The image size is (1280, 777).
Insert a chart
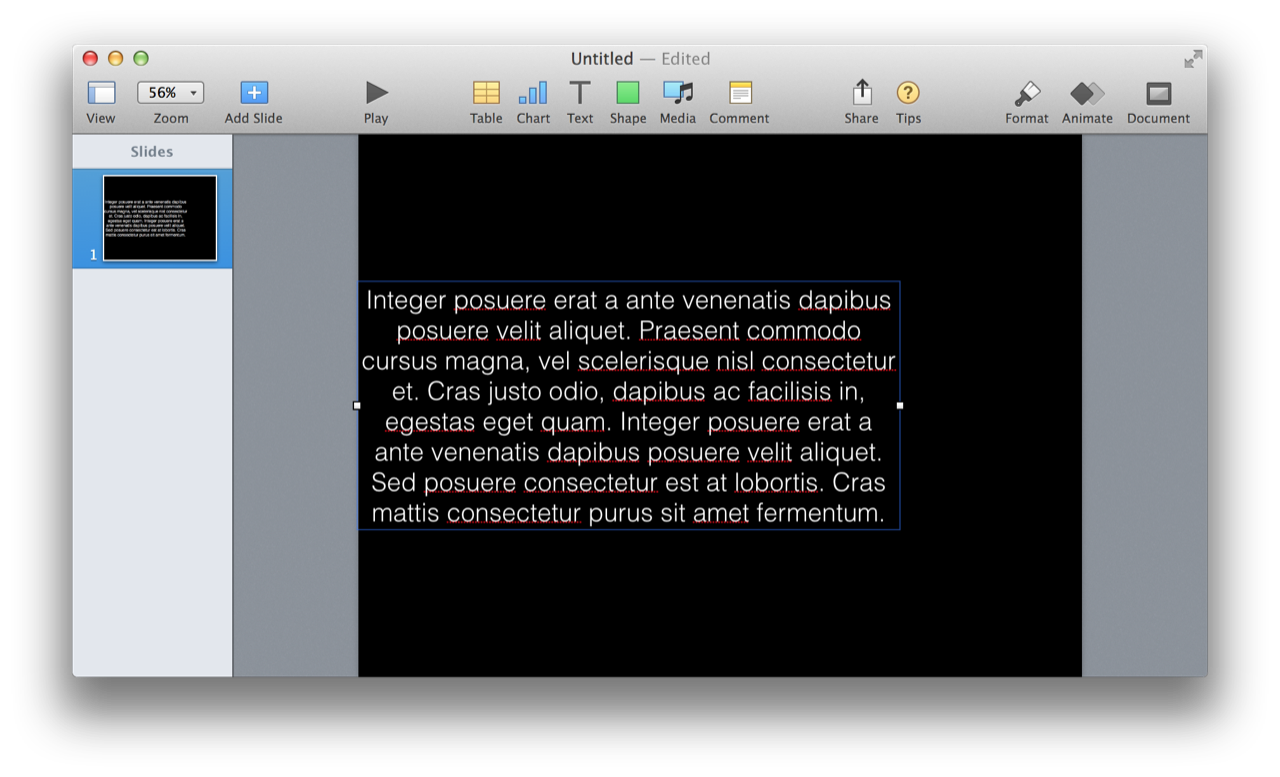click(x=533, y=93)
